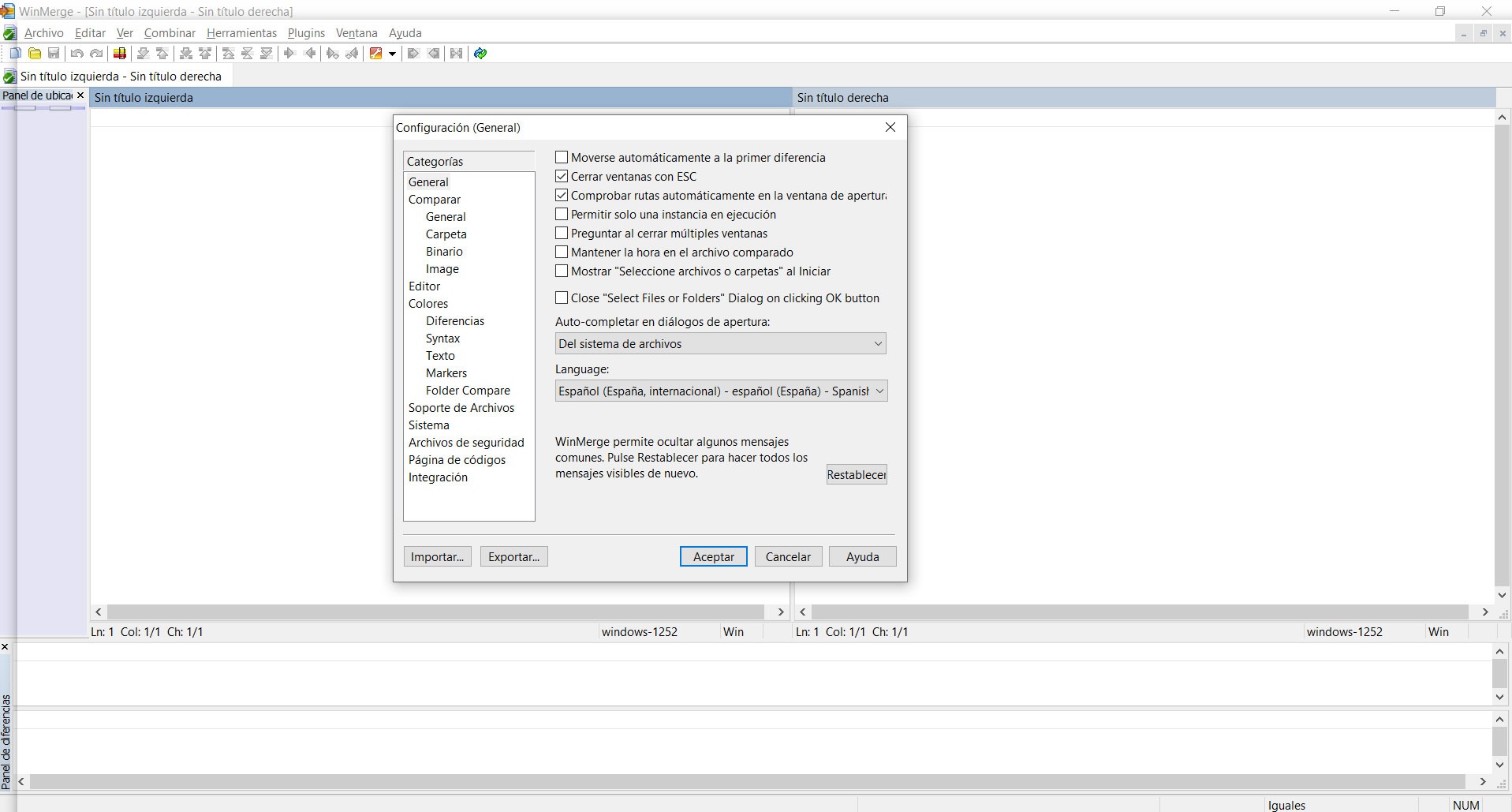The width and height of the screenshot is (1512, 812).
Task: Click the right pane horizontal scrollbar track
Action: tap(1141, 612)
